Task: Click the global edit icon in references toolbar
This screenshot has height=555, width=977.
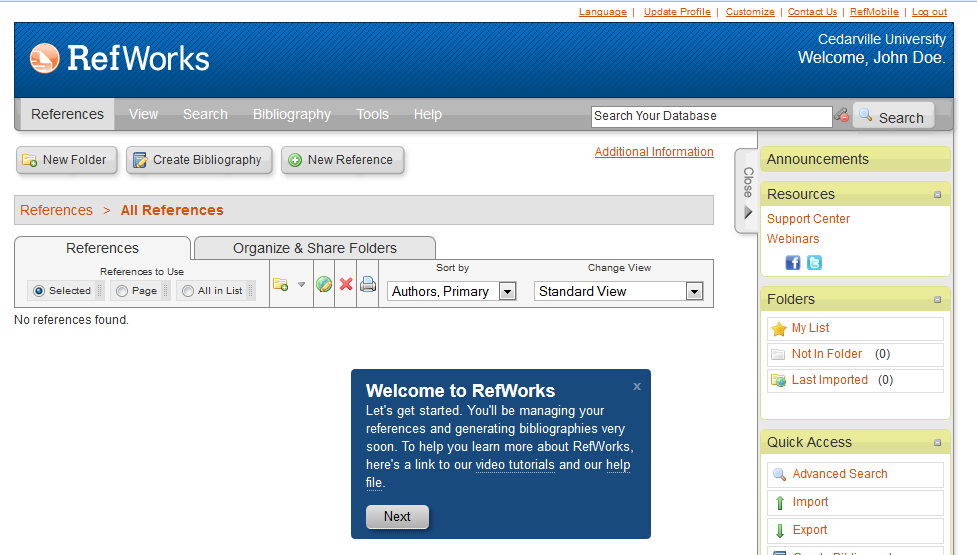Action: click(324, 284)
